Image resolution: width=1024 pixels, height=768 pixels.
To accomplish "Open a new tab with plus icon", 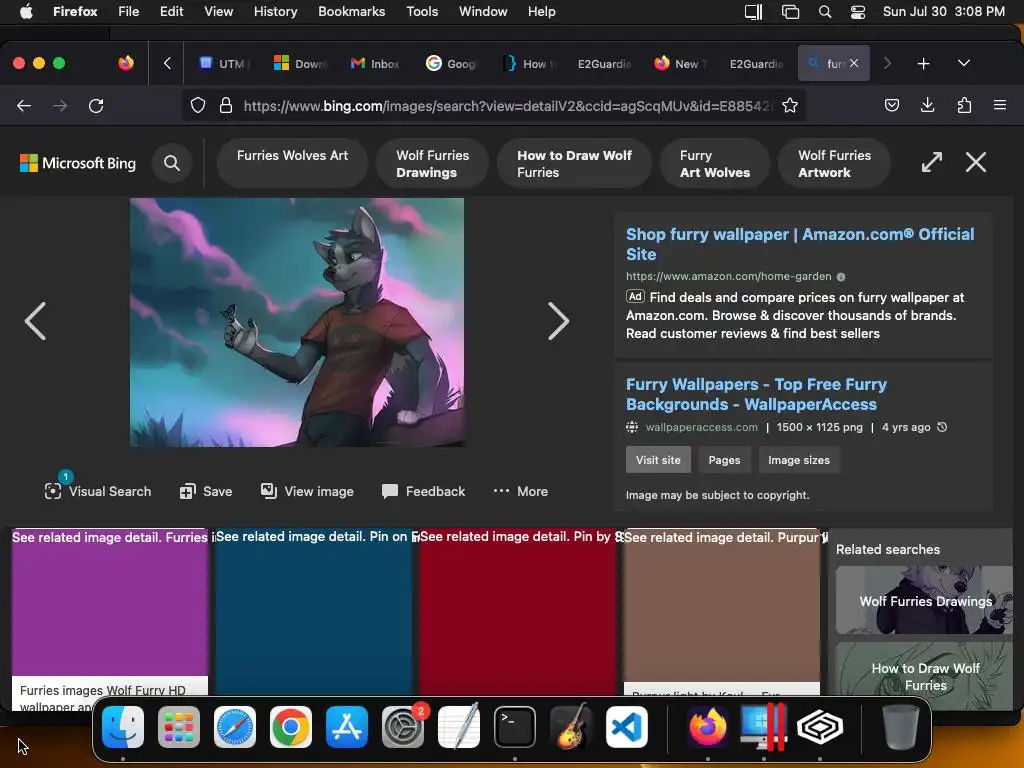I will (x=923, y=63).
